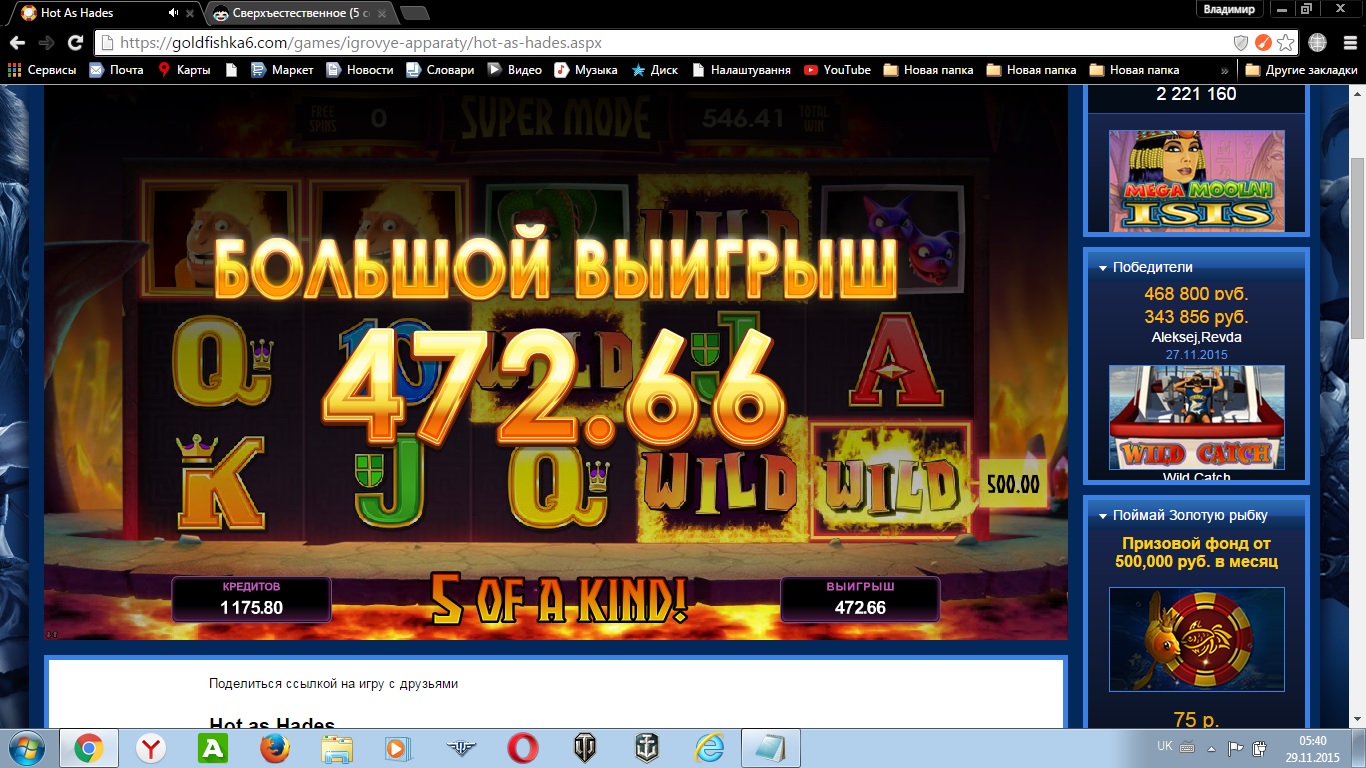Screen dimensions: 1366x768
Task: Launch Yandex browser from taskbar
Action: coord(151,748)
